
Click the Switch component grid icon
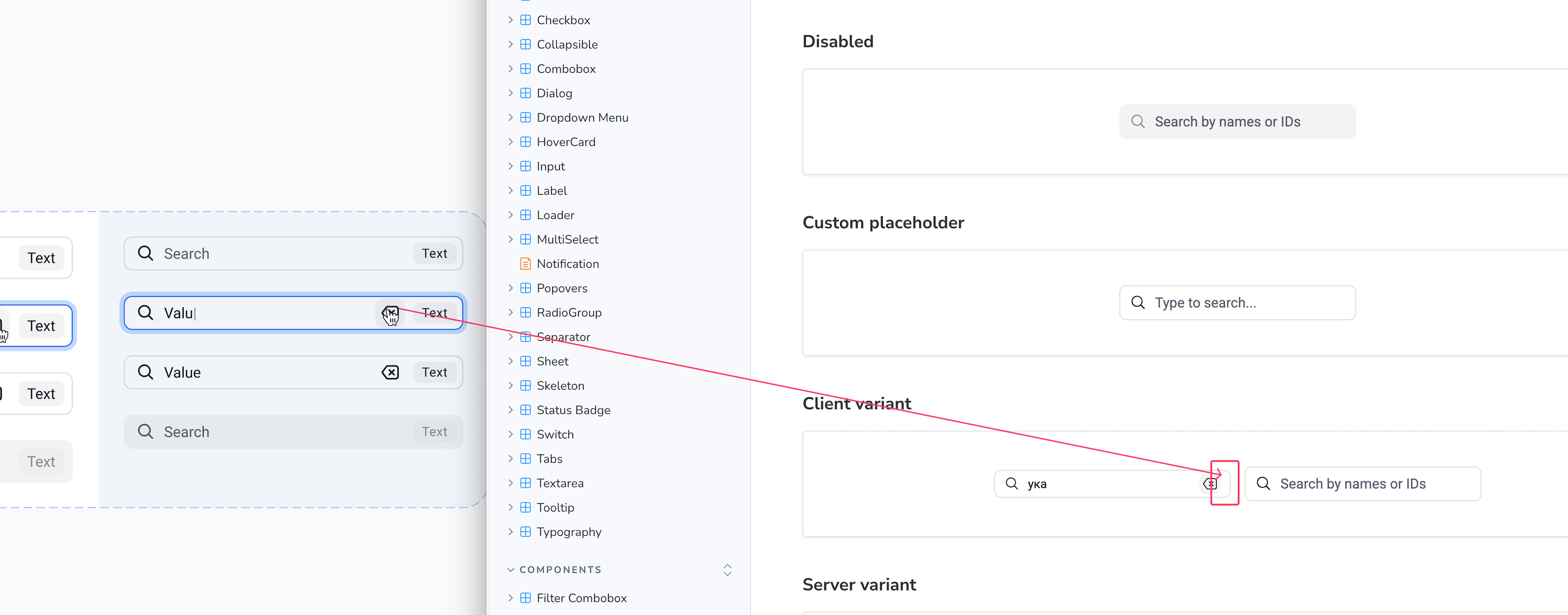coord(525,434)
